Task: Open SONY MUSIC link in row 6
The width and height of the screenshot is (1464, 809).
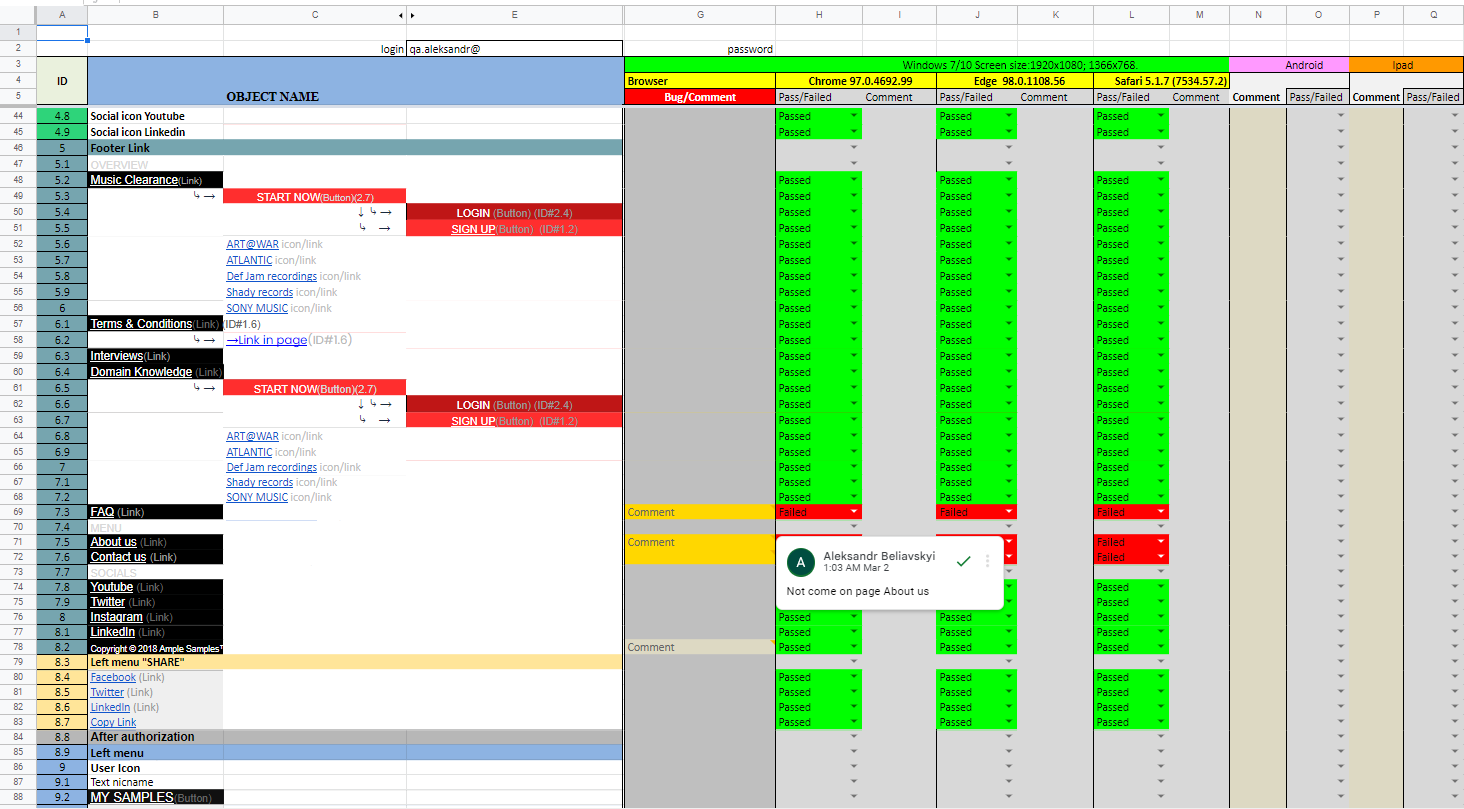Action: (x=257, y=308)
